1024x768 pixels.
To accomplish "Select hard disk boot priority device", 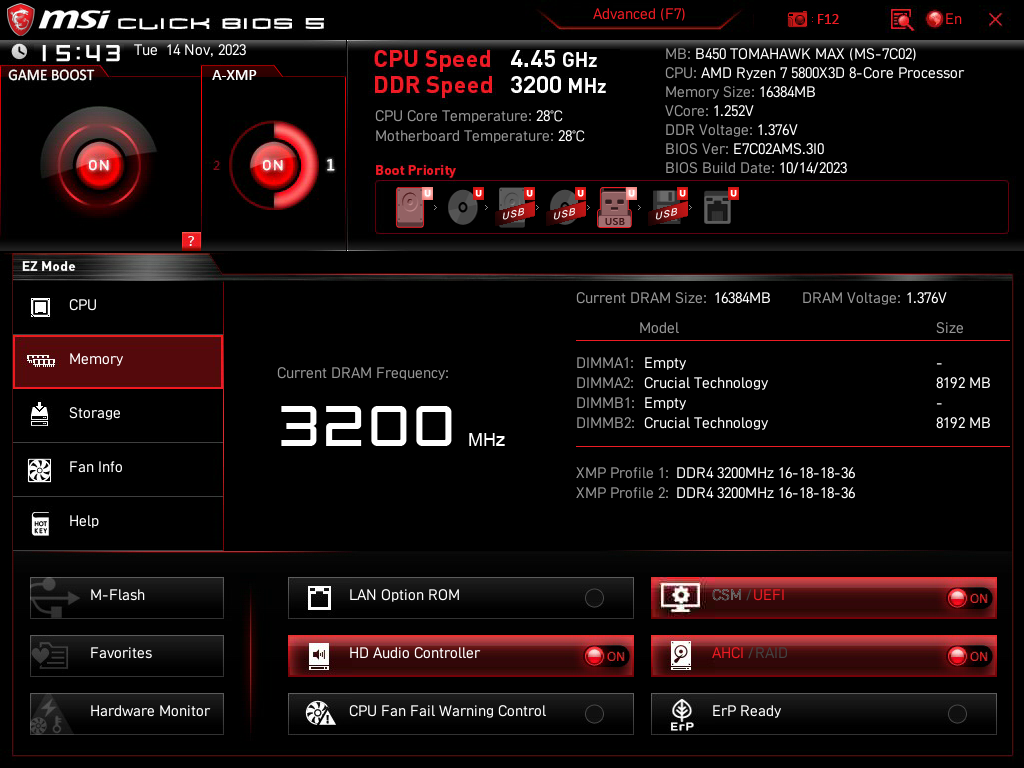I will (413, 207).
